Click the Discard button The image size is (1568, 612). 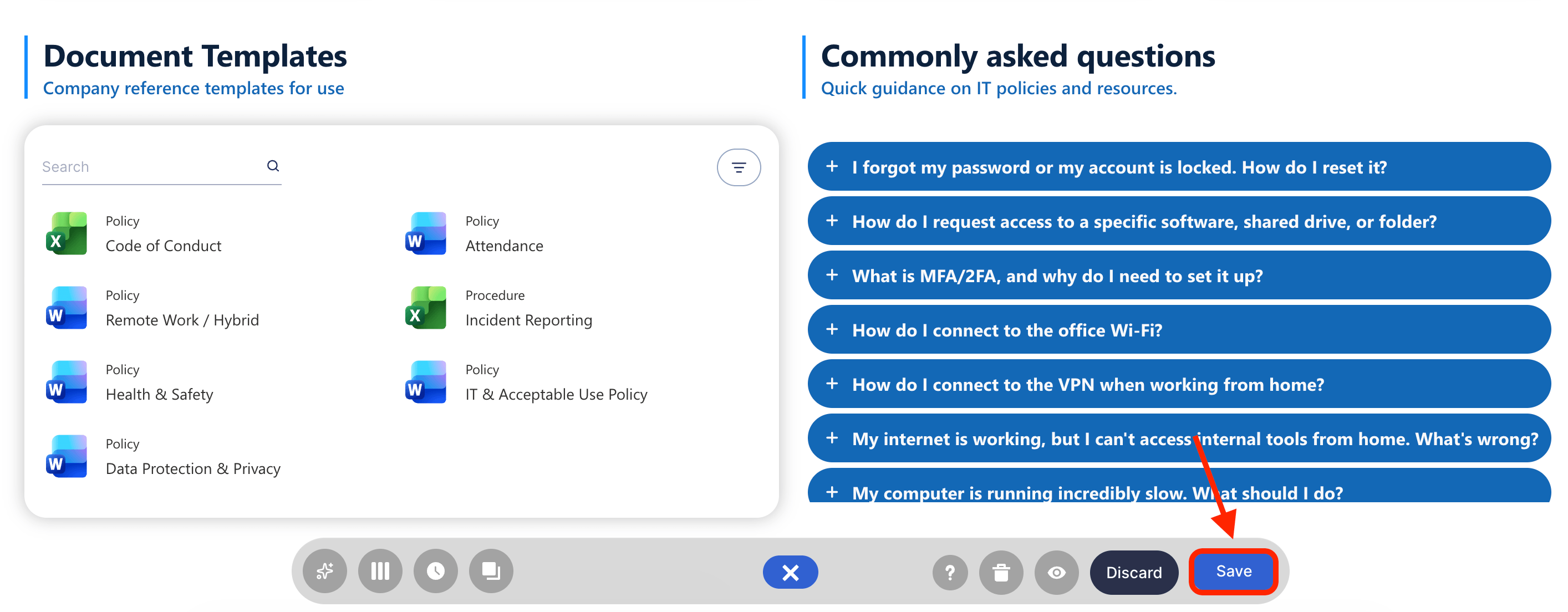pos(1133,573)
